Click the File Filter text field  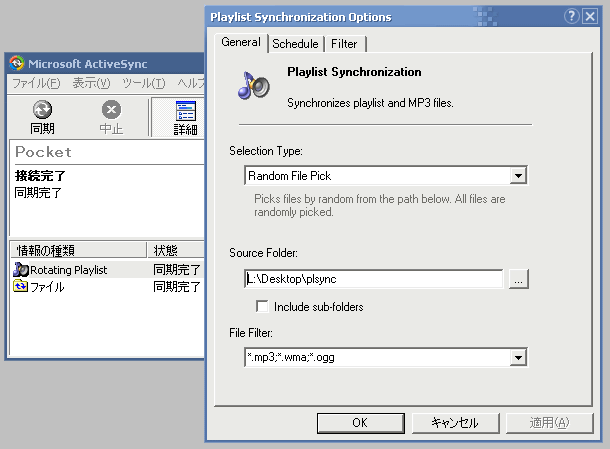377,357
